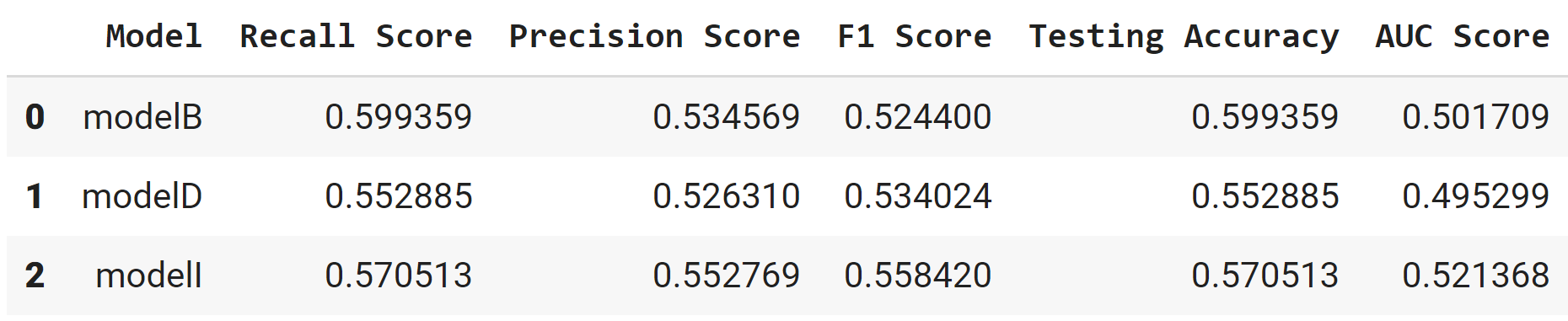This screenshot has height=321, width=1568.
Task: Click the AUC Score column header
Action: [x=1463, y=36]
